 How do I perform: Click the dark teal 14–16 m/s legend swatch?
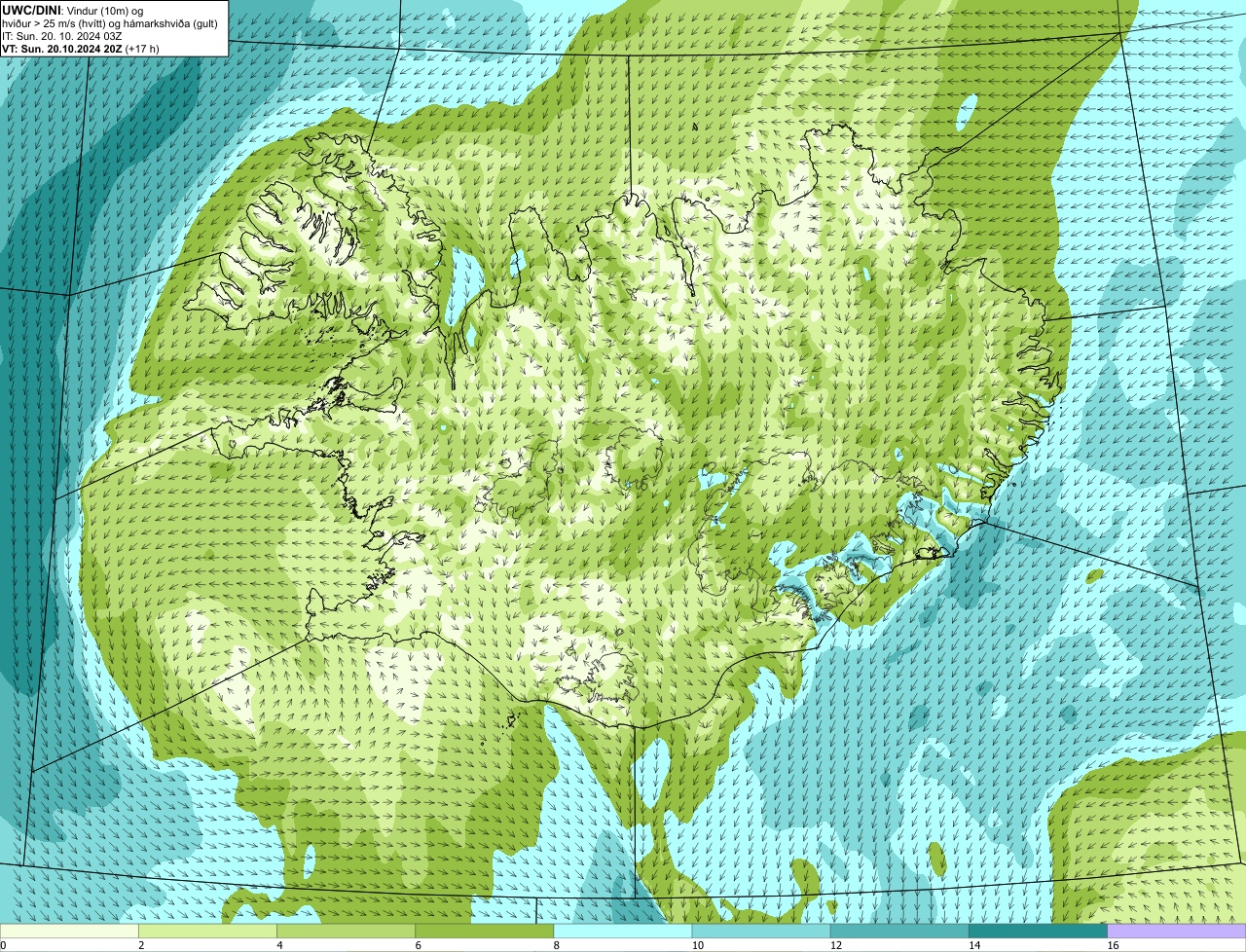pyautogui.click(x=1039, y=931)
